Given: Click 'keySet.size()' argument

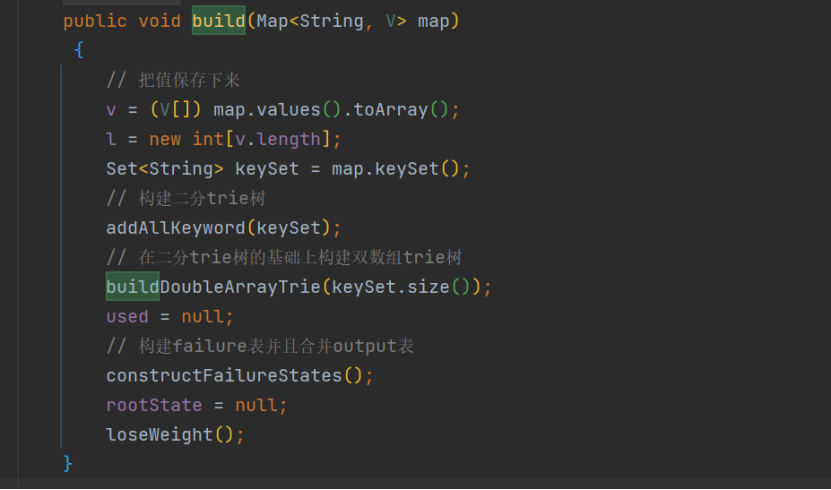Looking at the screenshot, I should click(x=401, y=287).
